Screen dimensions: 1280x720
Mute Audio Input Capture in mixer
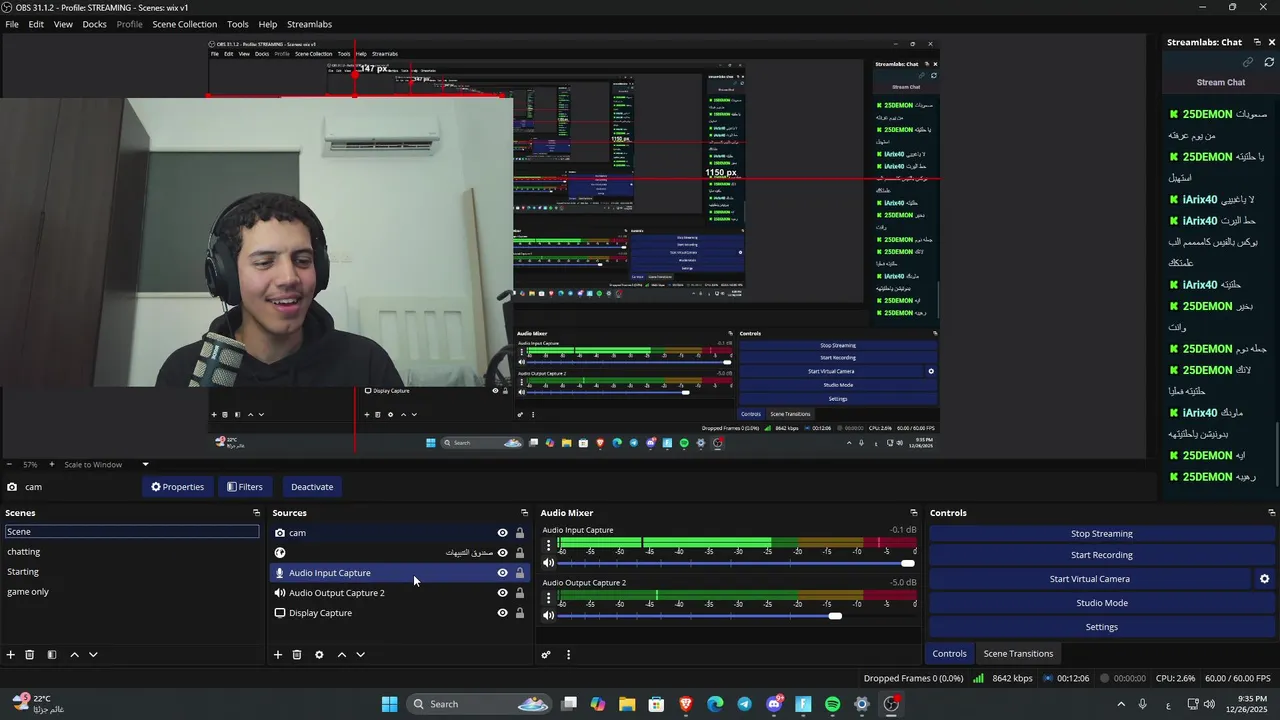pos(548,563)
